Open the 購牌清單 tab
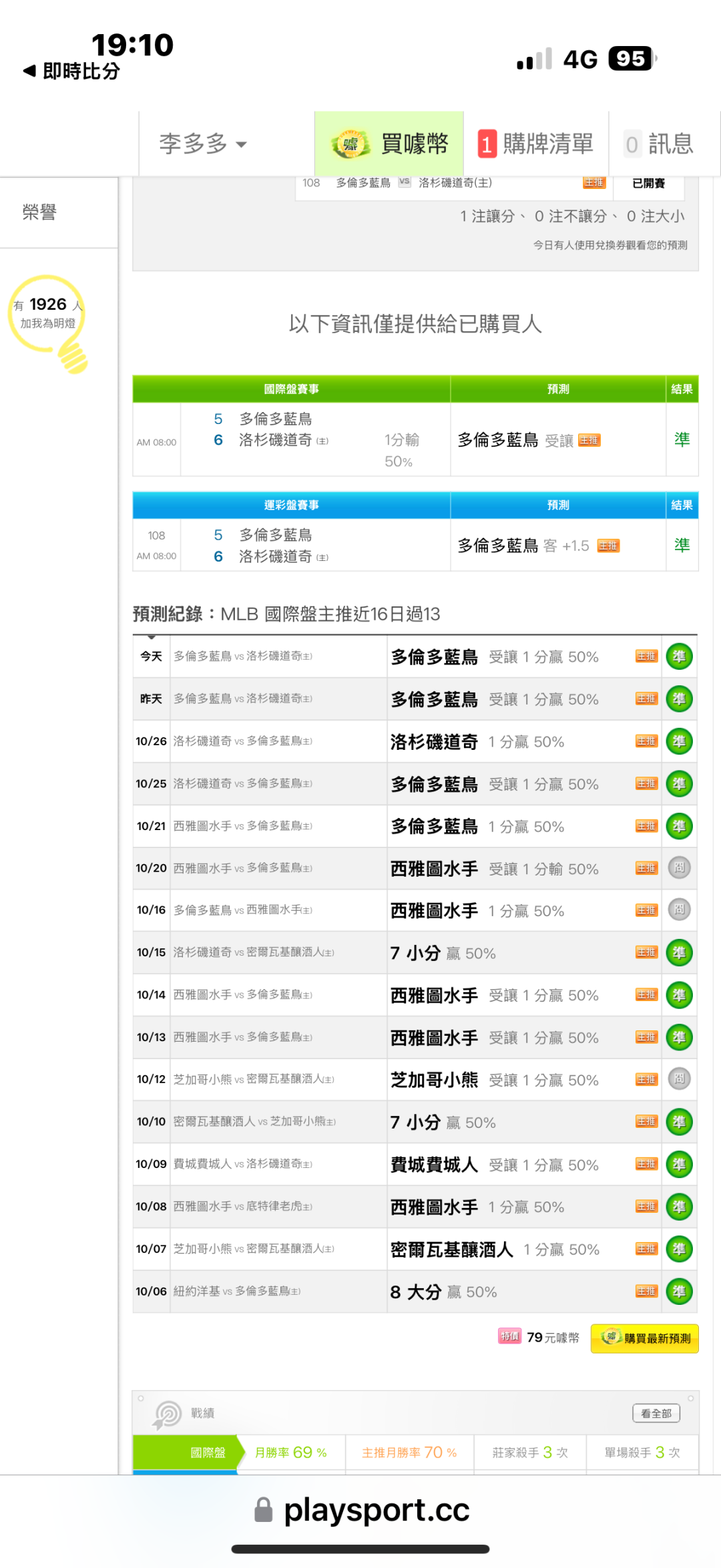The height and width of the screenshot is (1568, 721). click(536, 144)
